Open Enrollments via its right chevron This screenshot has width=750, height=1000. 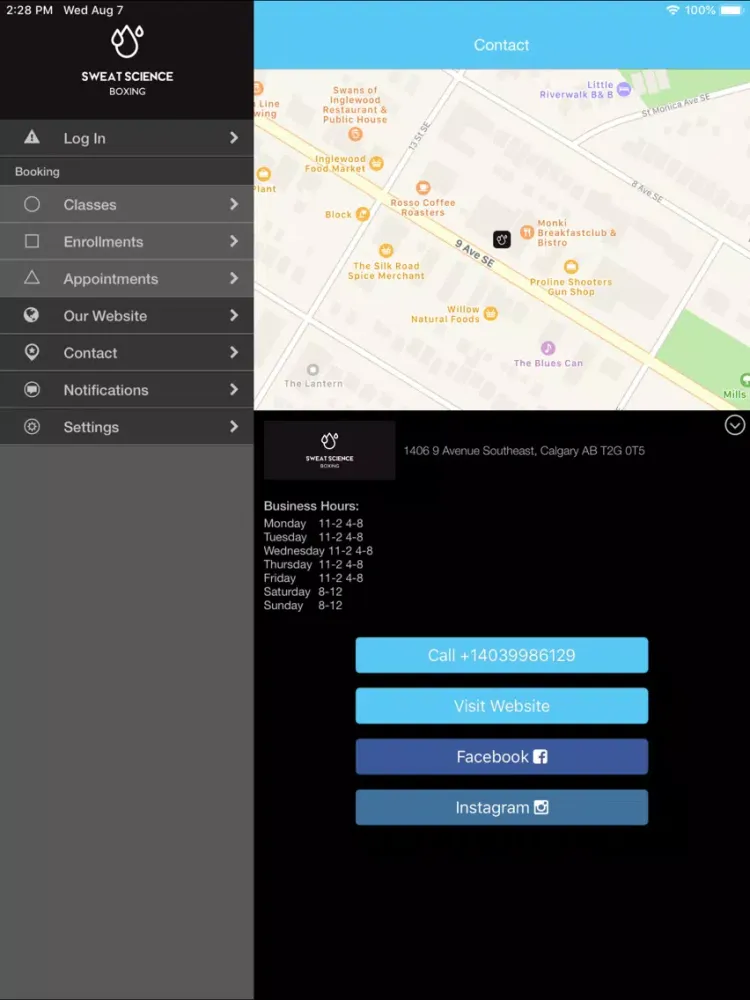234,241
